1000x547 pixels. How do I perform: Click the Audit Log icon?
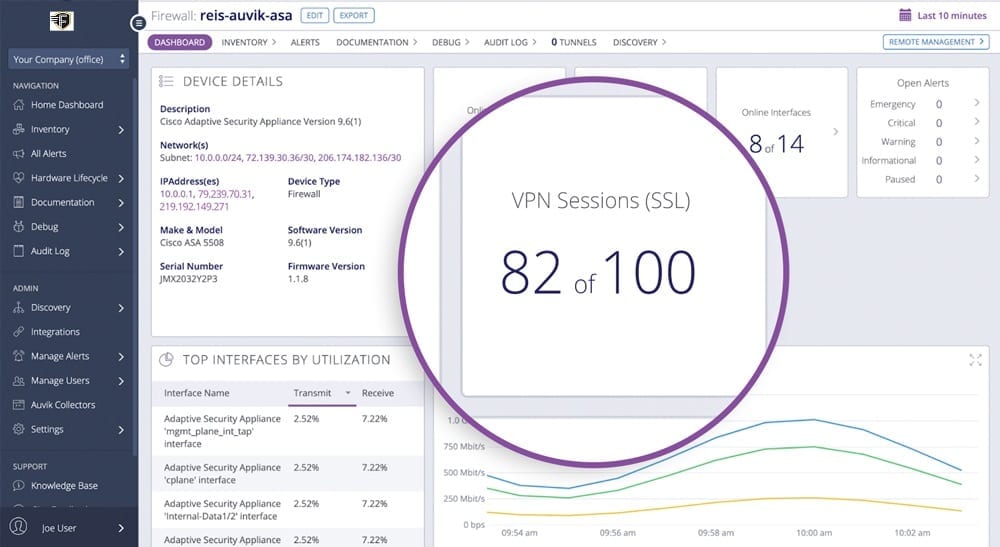pos(18,251)
